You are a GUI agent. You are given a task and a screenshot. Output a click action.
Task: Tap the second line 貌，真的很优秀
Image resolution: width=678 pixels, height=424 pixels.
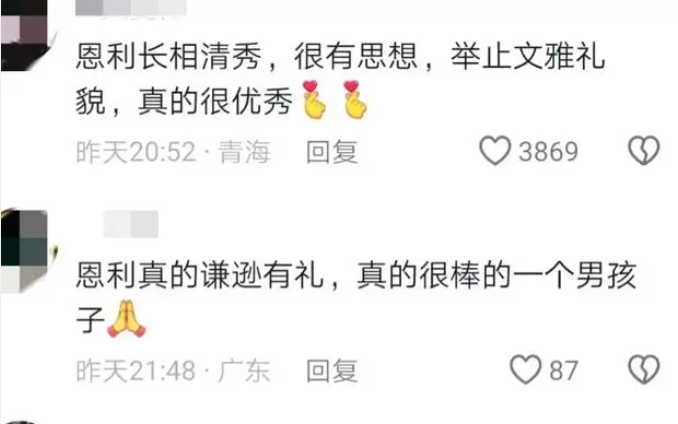click(x=184, y=101)
